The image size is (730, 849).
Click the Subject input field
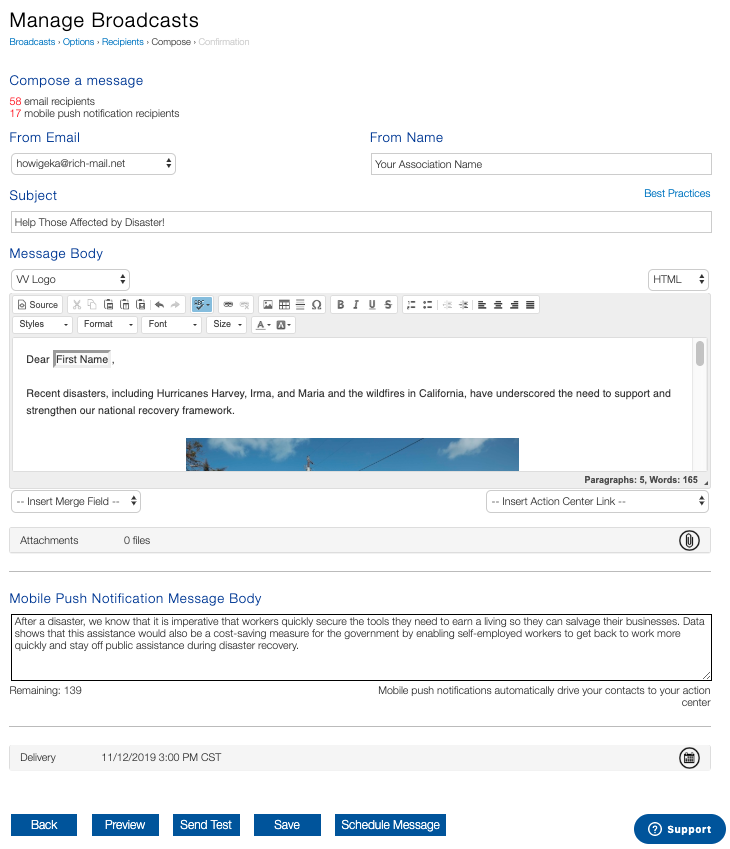pyautogui.click(x=361, y=222)
